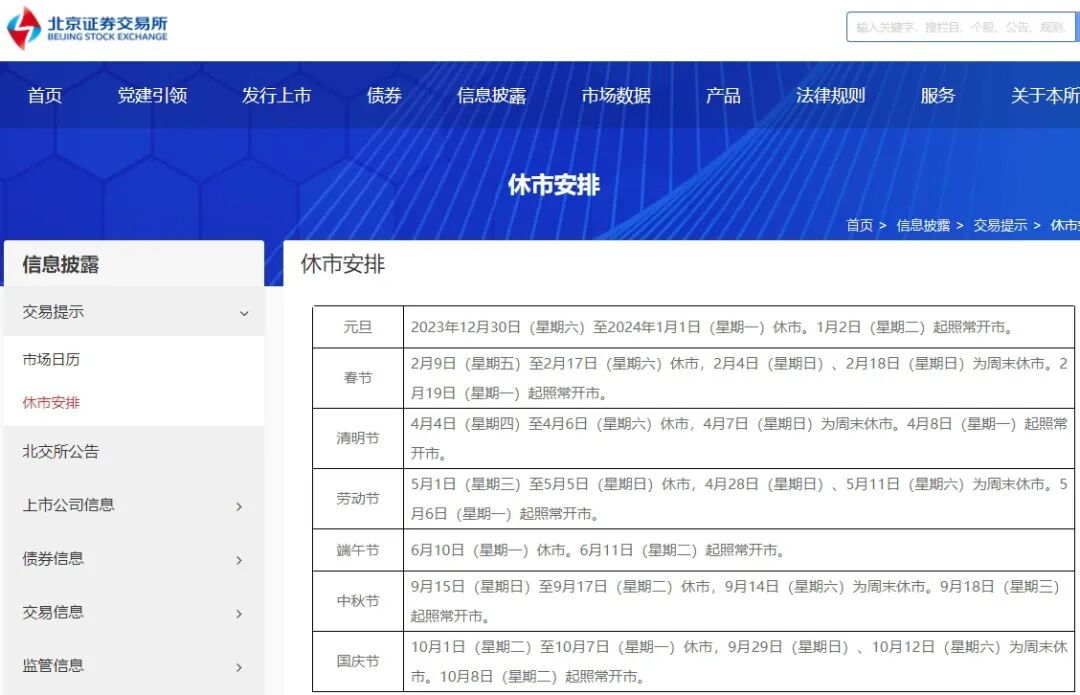The width and height of the screenshot is (1080, 695).
Task: Expand the 上市公司信息 submenu
Action: (135, 506)
